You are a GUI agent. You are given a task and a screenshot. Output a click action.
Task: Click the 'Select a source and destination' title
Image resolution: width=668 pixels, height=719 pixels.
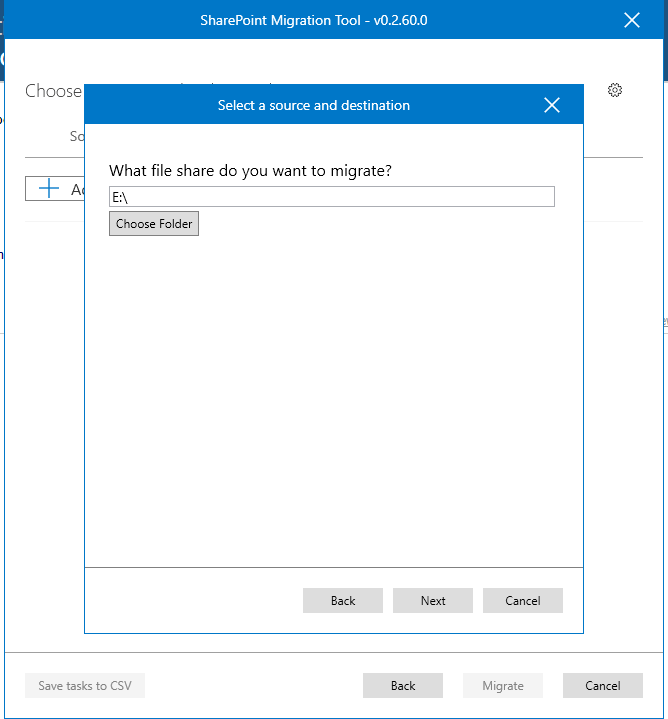tap(314, 105)
